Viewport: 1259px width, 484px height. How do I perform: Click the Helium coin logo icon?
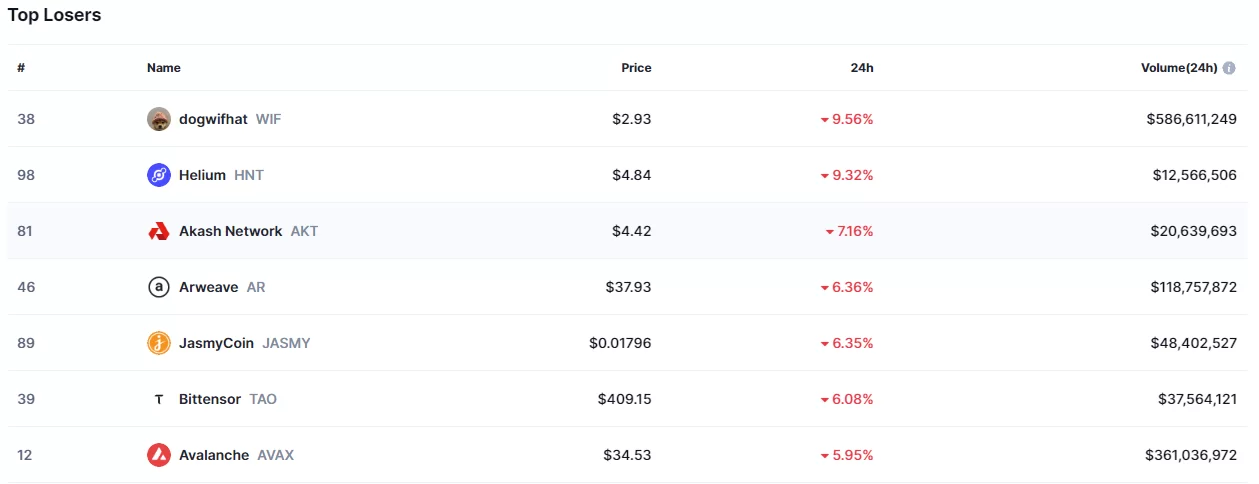tap(158, 175)
